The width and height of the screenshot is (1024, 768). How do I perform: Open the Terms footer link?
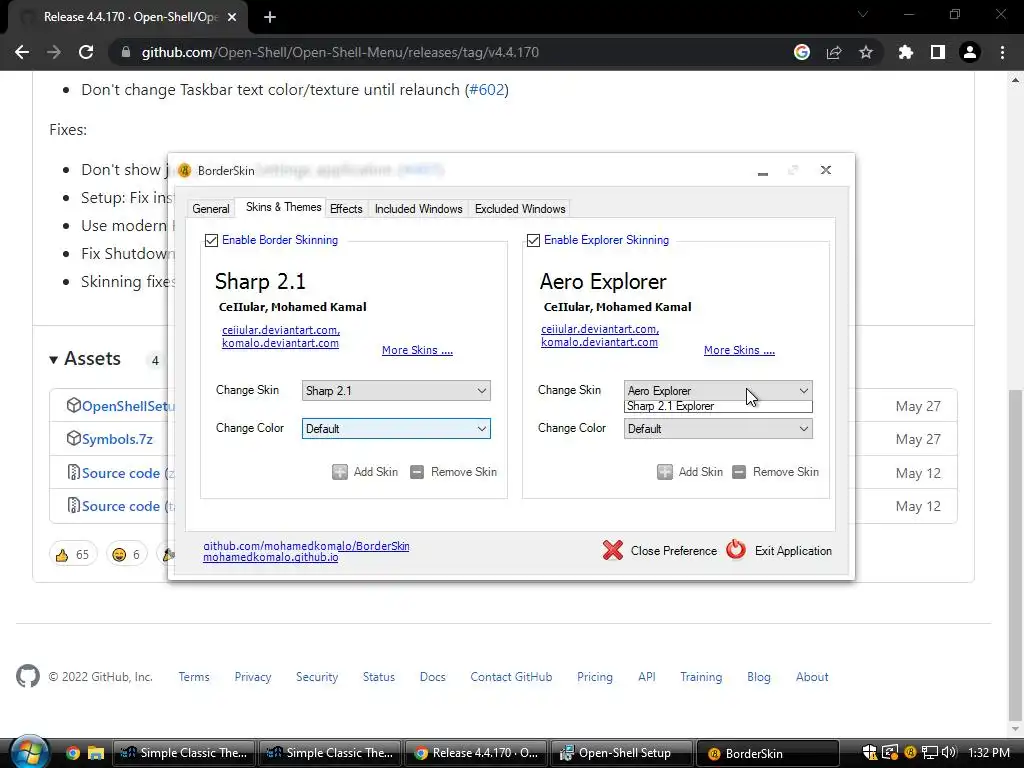pyautogui.click(x=194, y=677)
